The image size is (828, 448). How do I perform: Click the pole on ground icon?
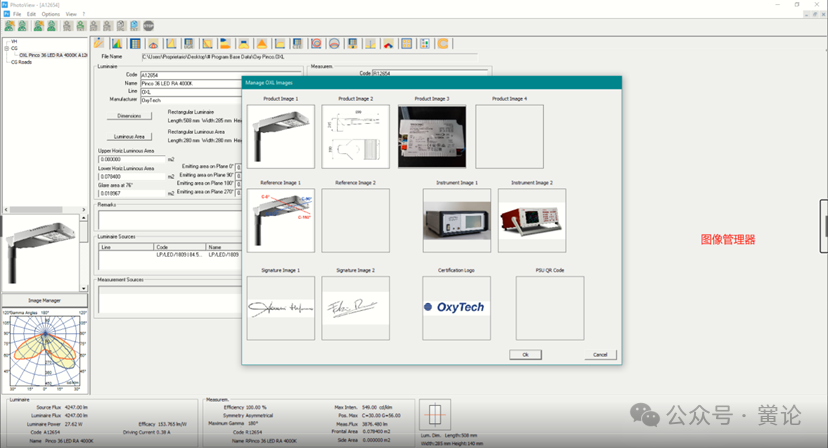[x=371, y=44]
